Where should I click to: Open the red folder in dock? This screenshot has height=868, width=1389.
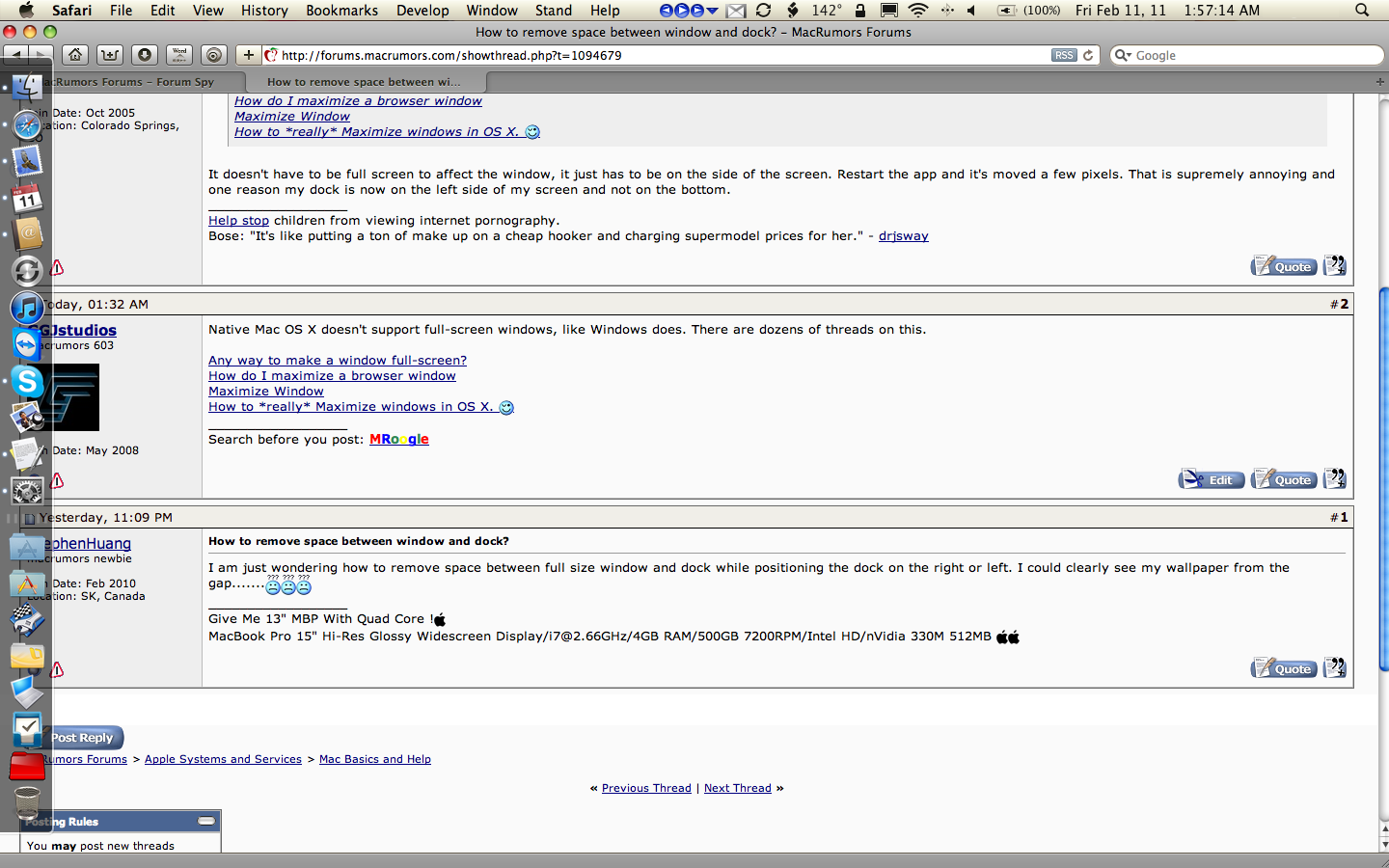click(27, 766)
